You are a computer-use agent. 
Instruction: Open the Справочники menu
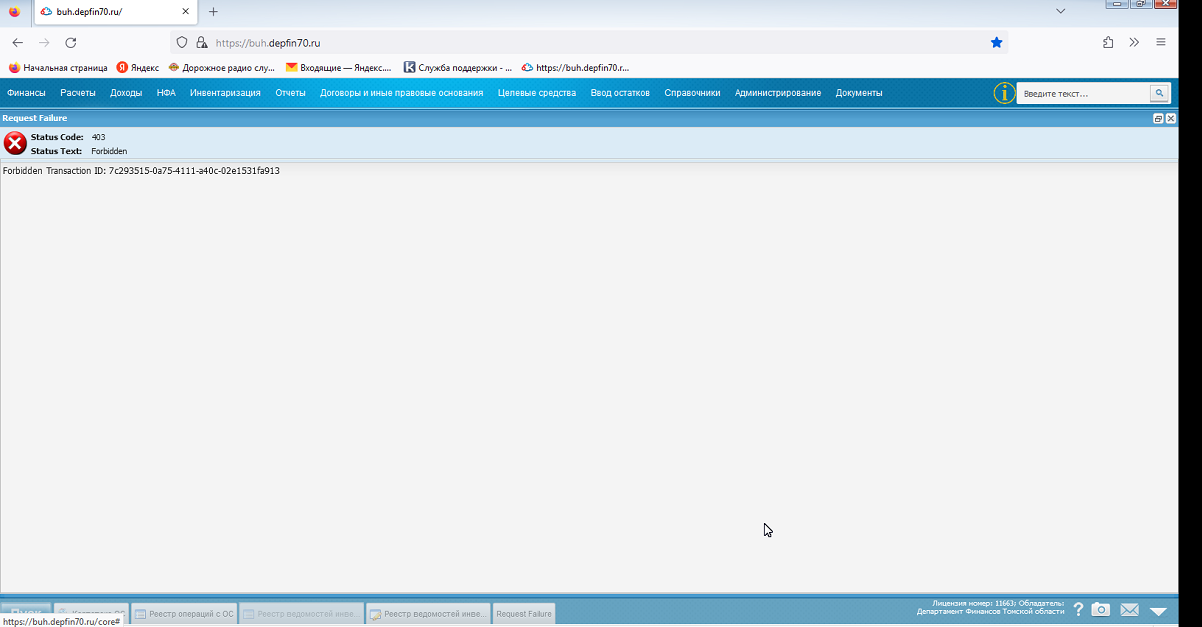[x=692, y=93]
